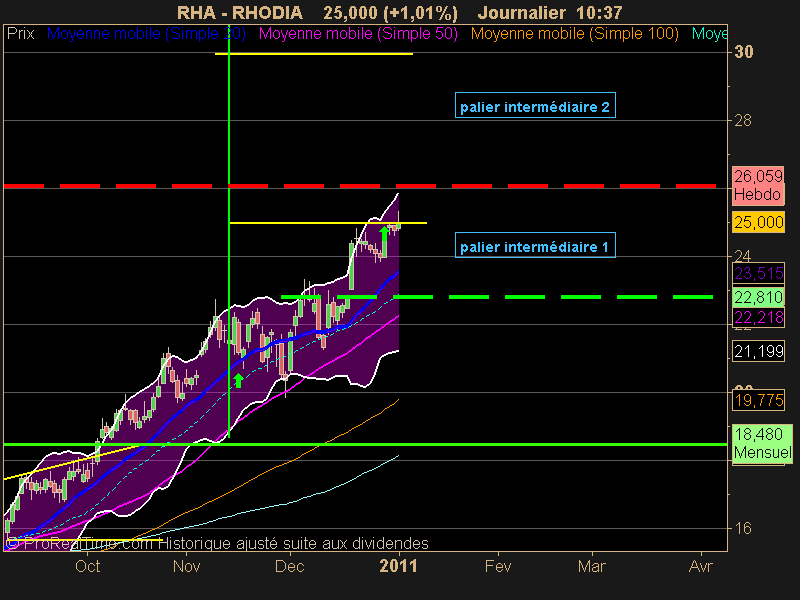Viewport: 800px width, 600px height.
Task: Select the red dashed weekly resistance line
Action: coord(360,186)
